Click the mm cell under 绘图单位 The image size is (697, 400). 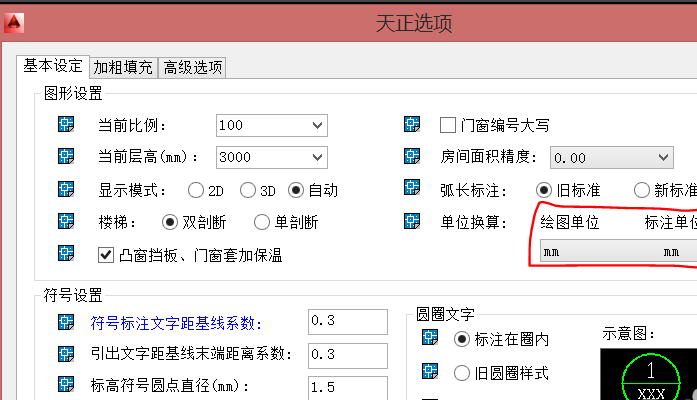click(551, 252)
